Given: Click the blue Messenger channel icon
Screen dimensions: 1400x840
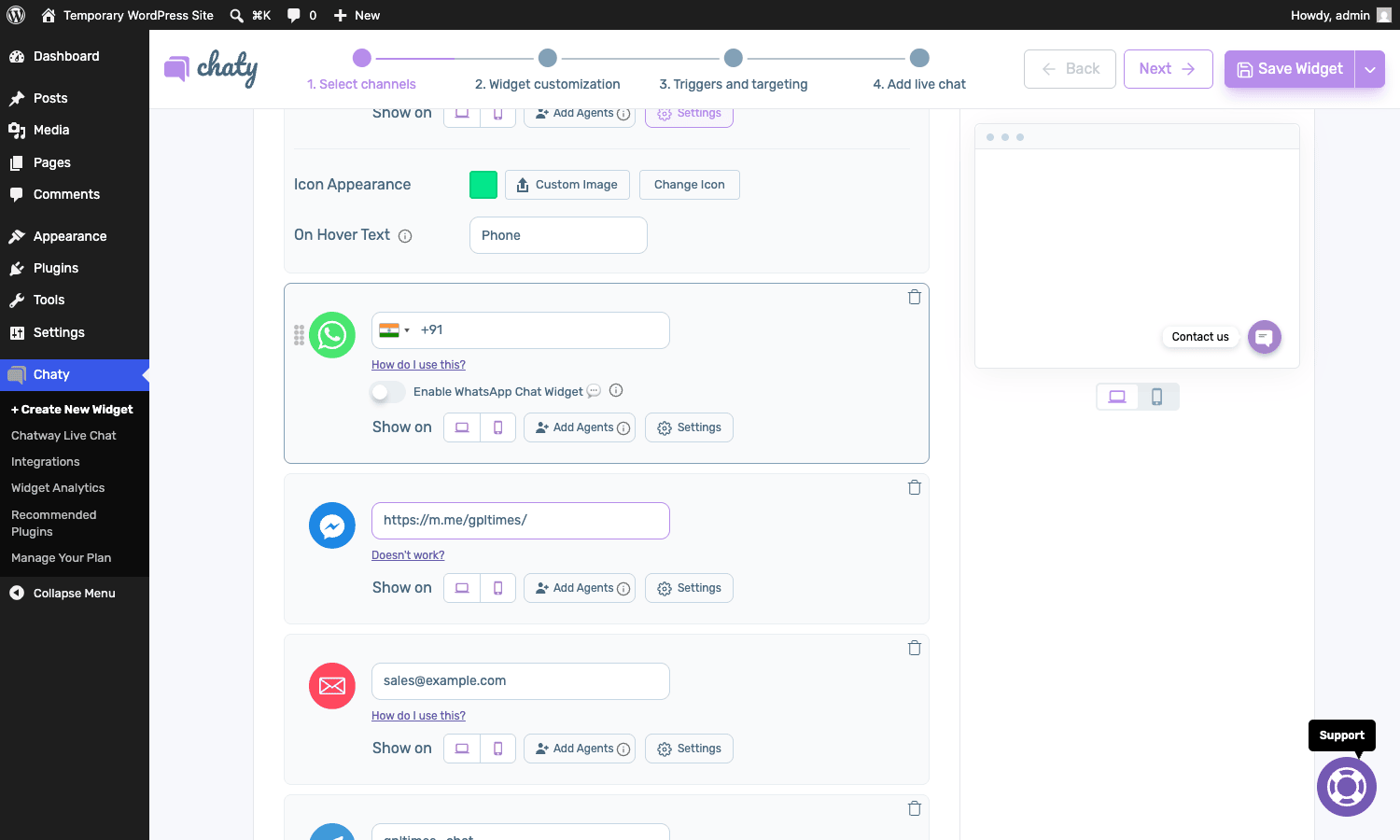Looking at the screenshot, I should point(332,525).
